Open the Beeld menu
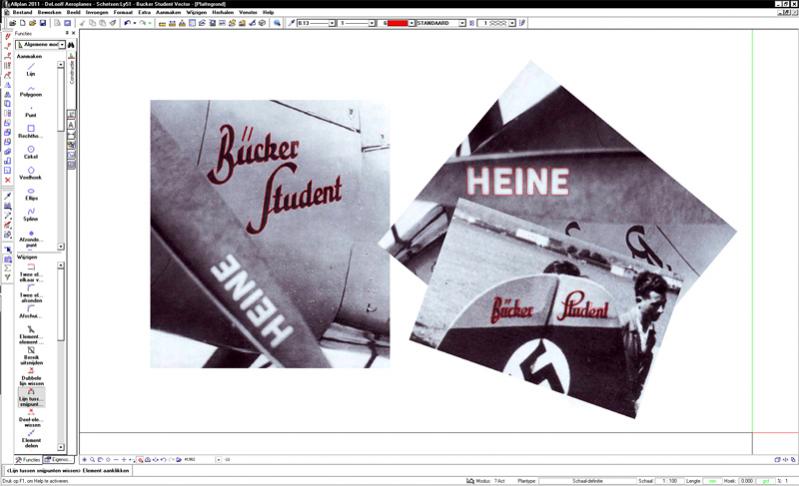The width and height of the screenshot is (799, 486). click(x=73, y=12)
